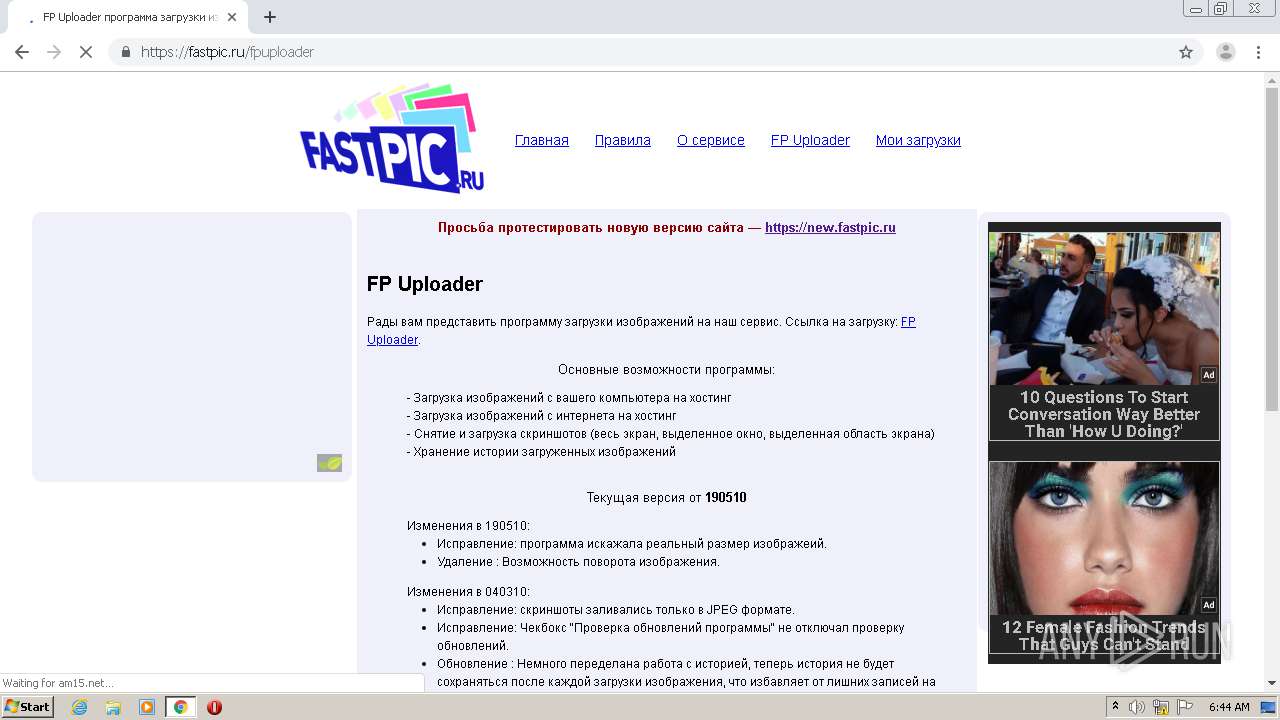Click the line Загрузка изображений с интернета на хостинг
The width and height of the screenshot is (1280, 720).
click(x=541, y=416)
